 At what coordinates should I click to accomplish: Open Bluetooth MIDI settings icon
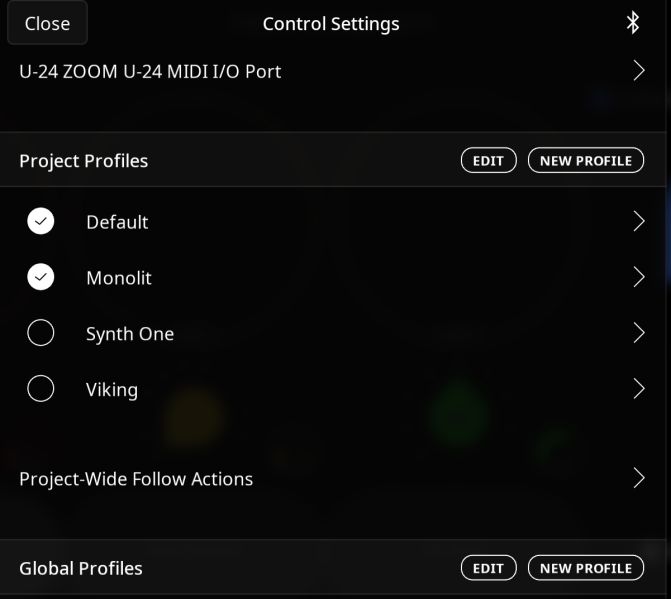click(632, 23)
